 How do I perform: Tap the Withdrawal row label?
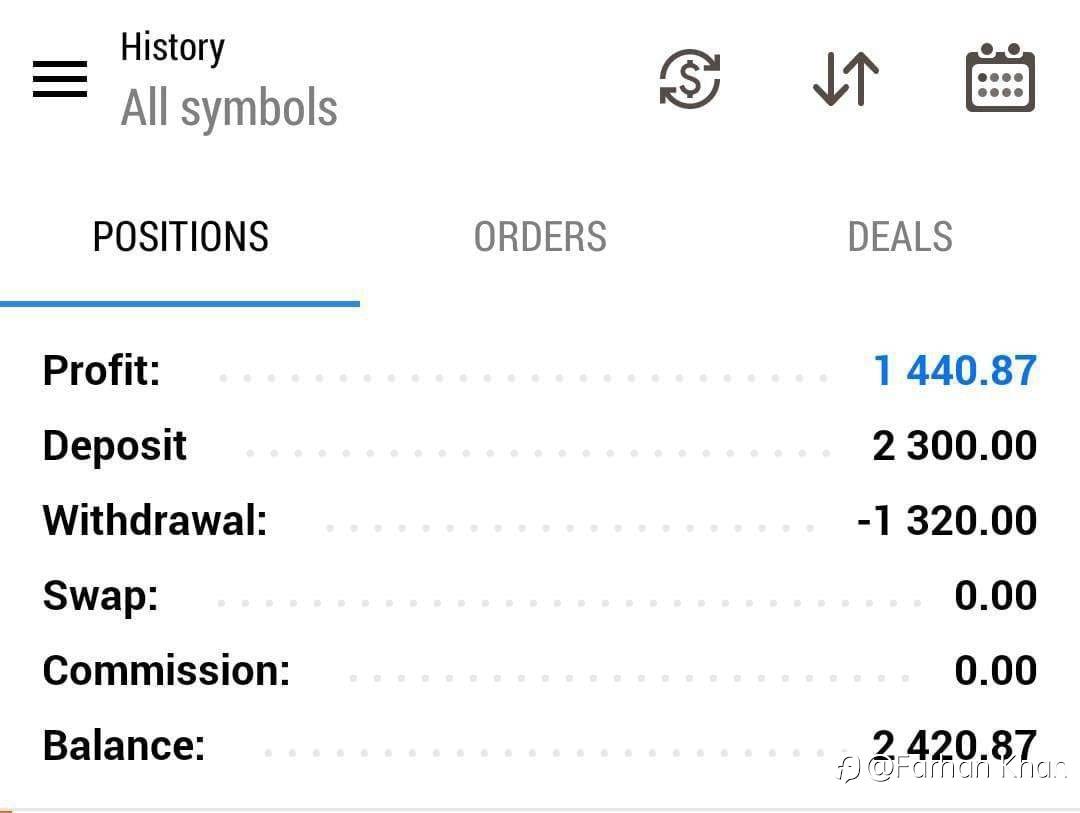tap(155, 521)
